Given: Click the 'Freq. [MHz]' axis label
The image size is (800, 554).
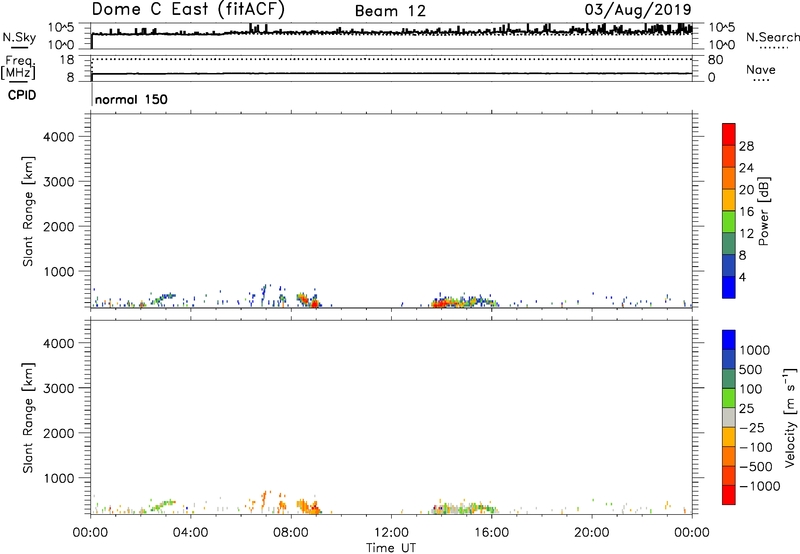Looking at the screenshot, I should [19, 68].
